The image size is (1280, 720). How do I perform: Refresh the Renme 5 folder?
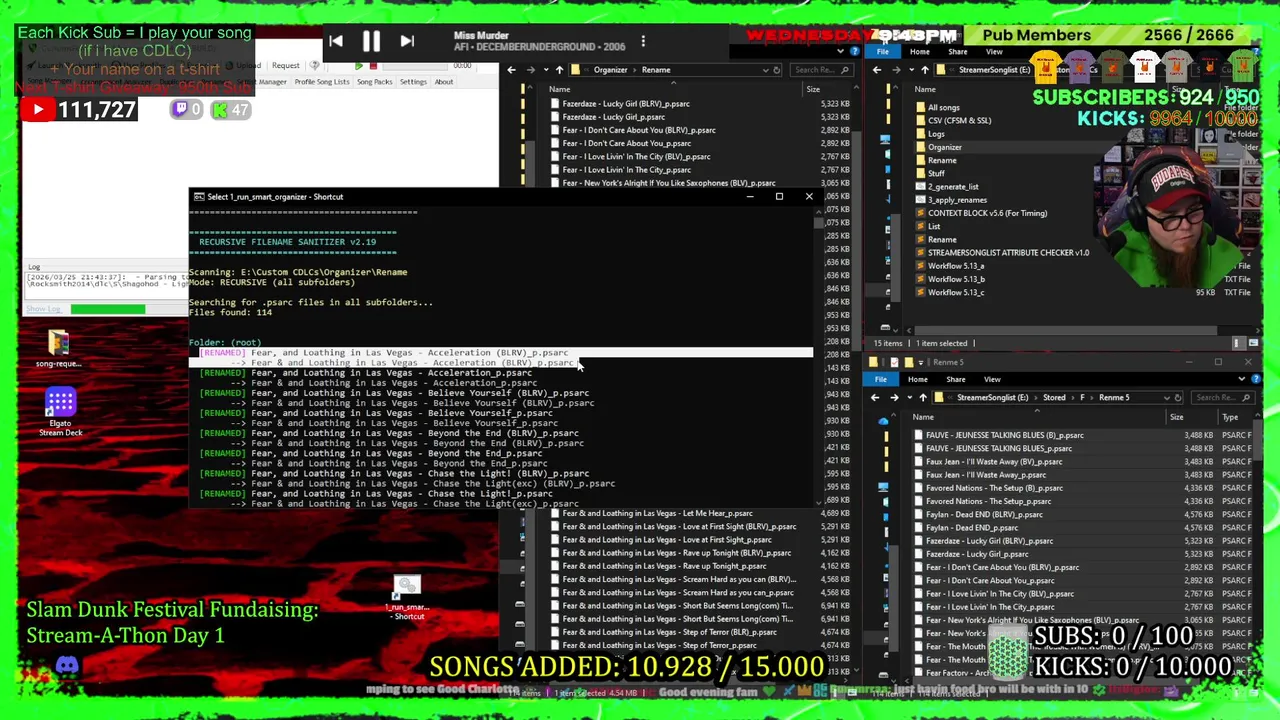pos(1178,398)
